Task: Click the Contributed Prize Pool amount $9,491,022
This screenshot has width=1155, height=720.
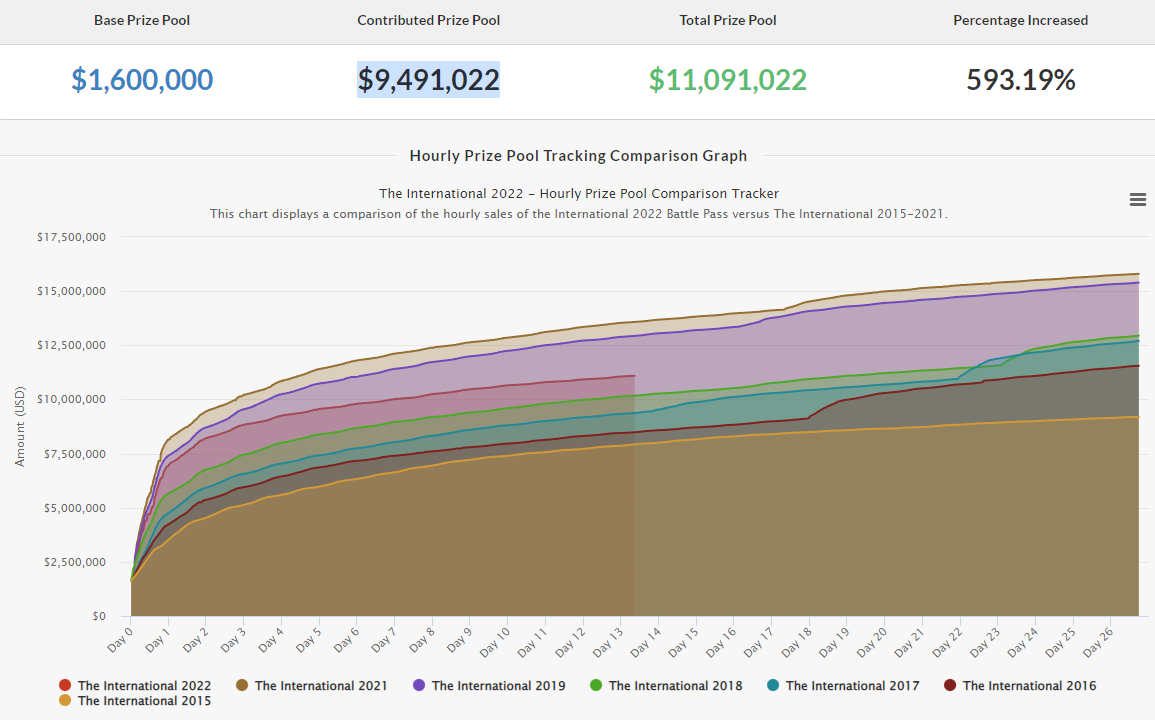Action: click(x=428, y=80)
